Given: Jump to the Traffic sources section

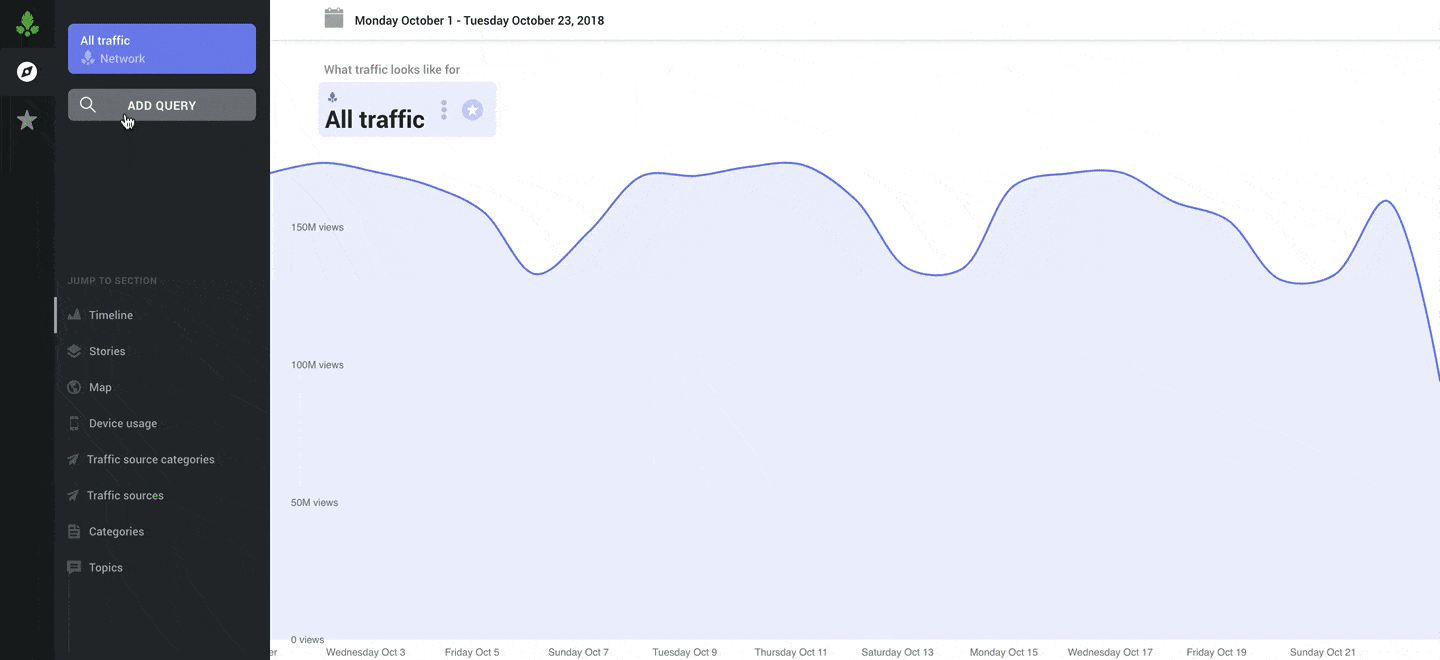Looking at the screenshot, I should coord(125,495).
